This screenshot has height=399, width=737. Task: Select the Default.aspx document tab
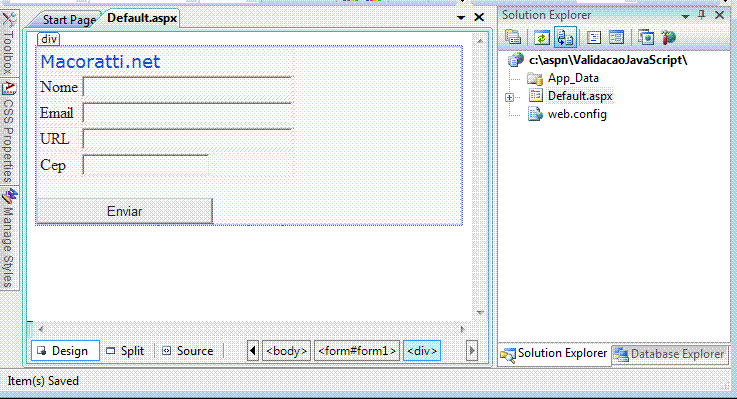coord(142,18)
